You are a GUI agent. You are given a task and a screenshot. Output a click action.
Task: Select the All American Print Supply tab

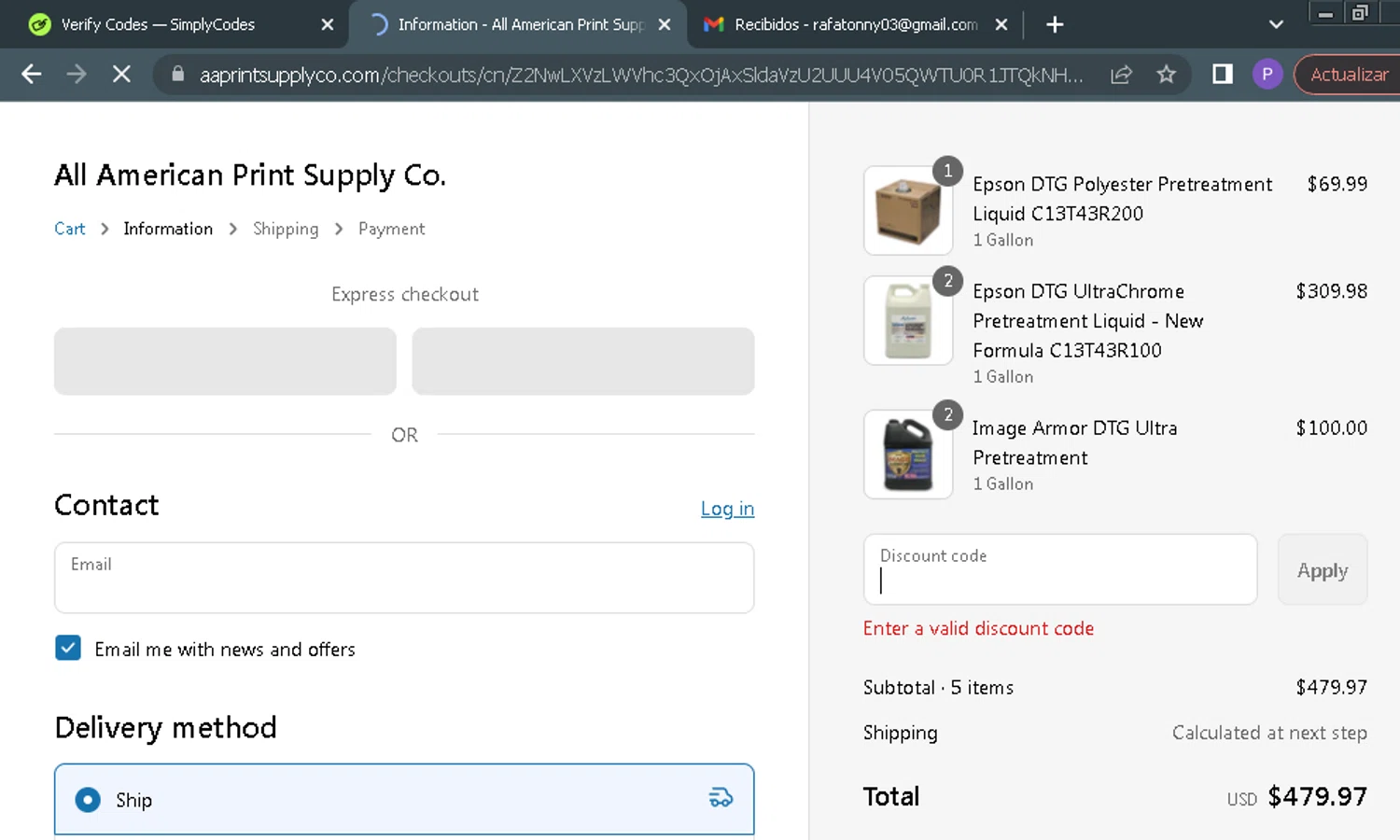tap(520, 25)
